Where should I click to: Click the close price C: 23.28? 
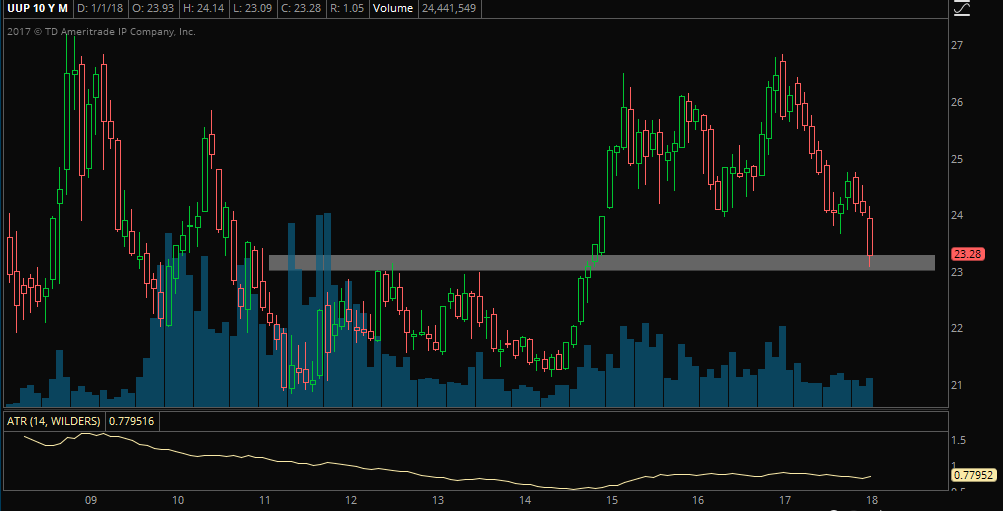point(301,8)
